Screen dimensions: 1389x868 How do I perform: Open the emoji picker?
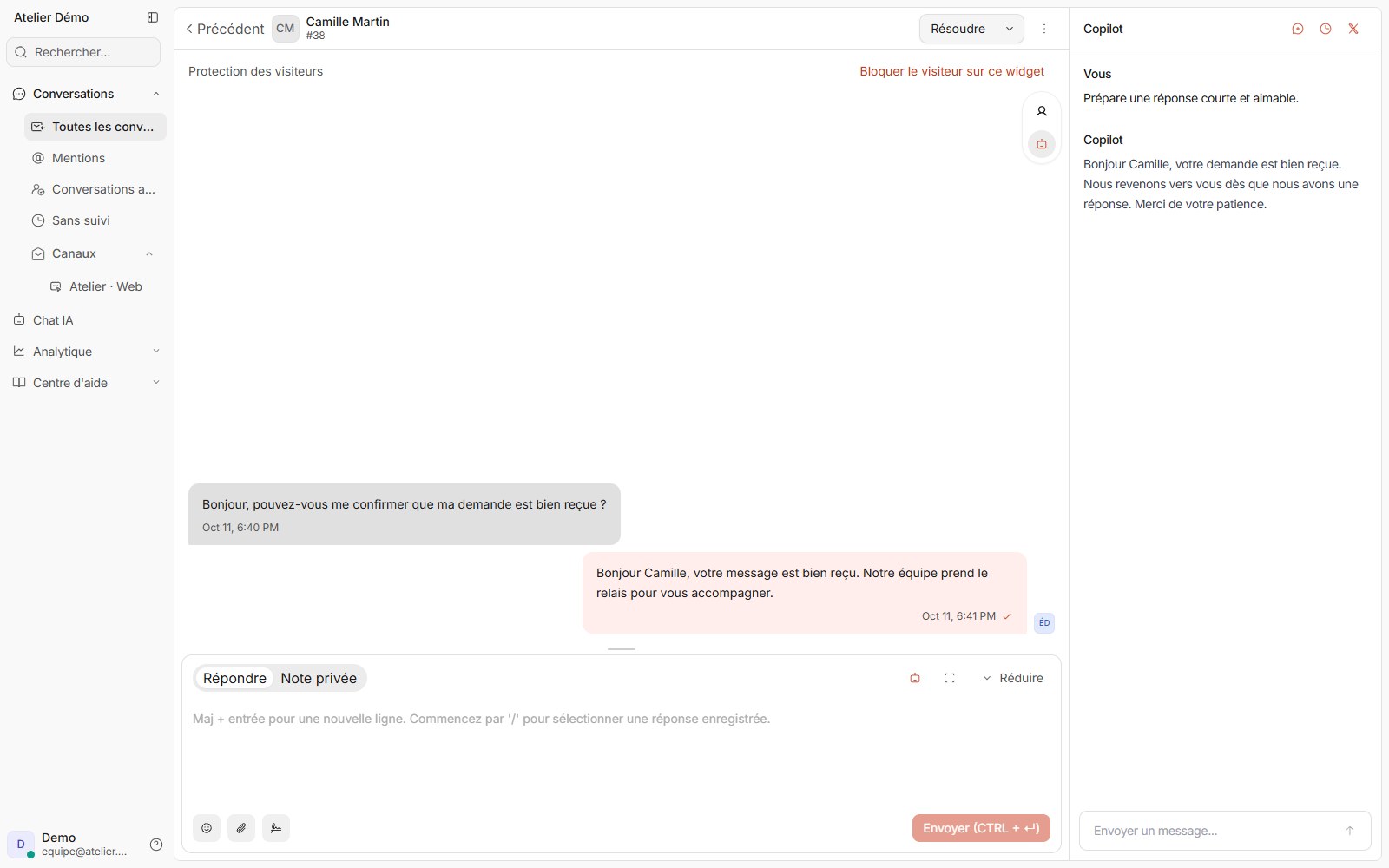[x=207, y=828]
